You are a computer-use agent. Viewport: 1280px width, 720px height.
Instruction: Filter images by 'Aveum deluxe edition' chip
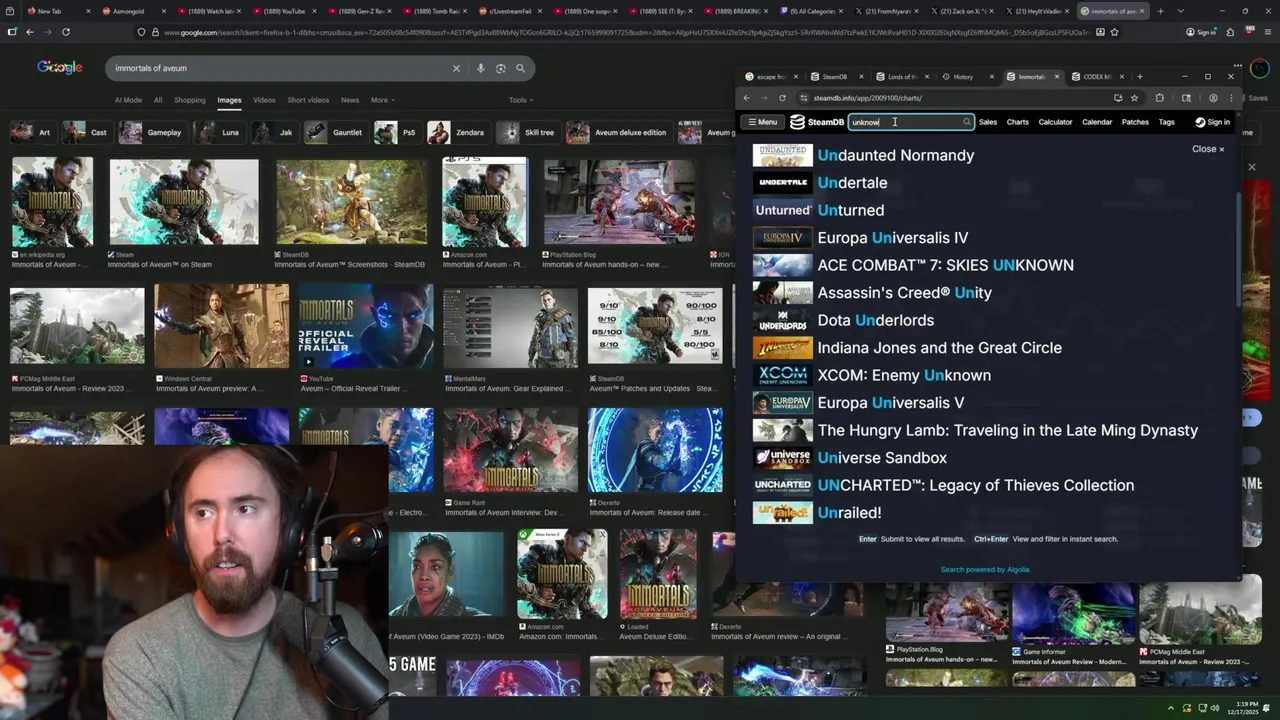(x=618, y=132)
